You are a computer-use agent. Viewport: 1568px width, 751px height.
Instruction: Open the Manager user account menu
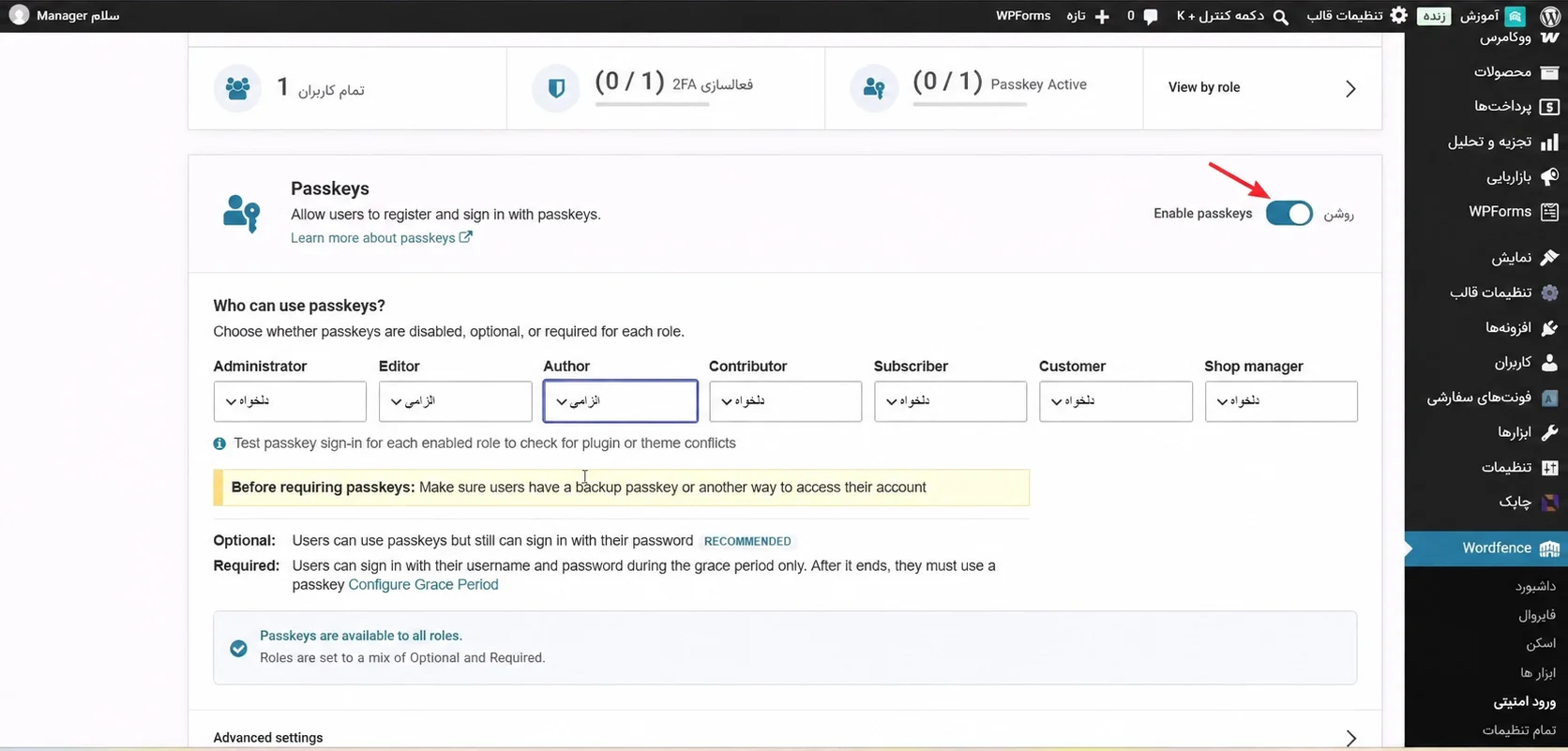pyautogui.click(x=64, y=16)
